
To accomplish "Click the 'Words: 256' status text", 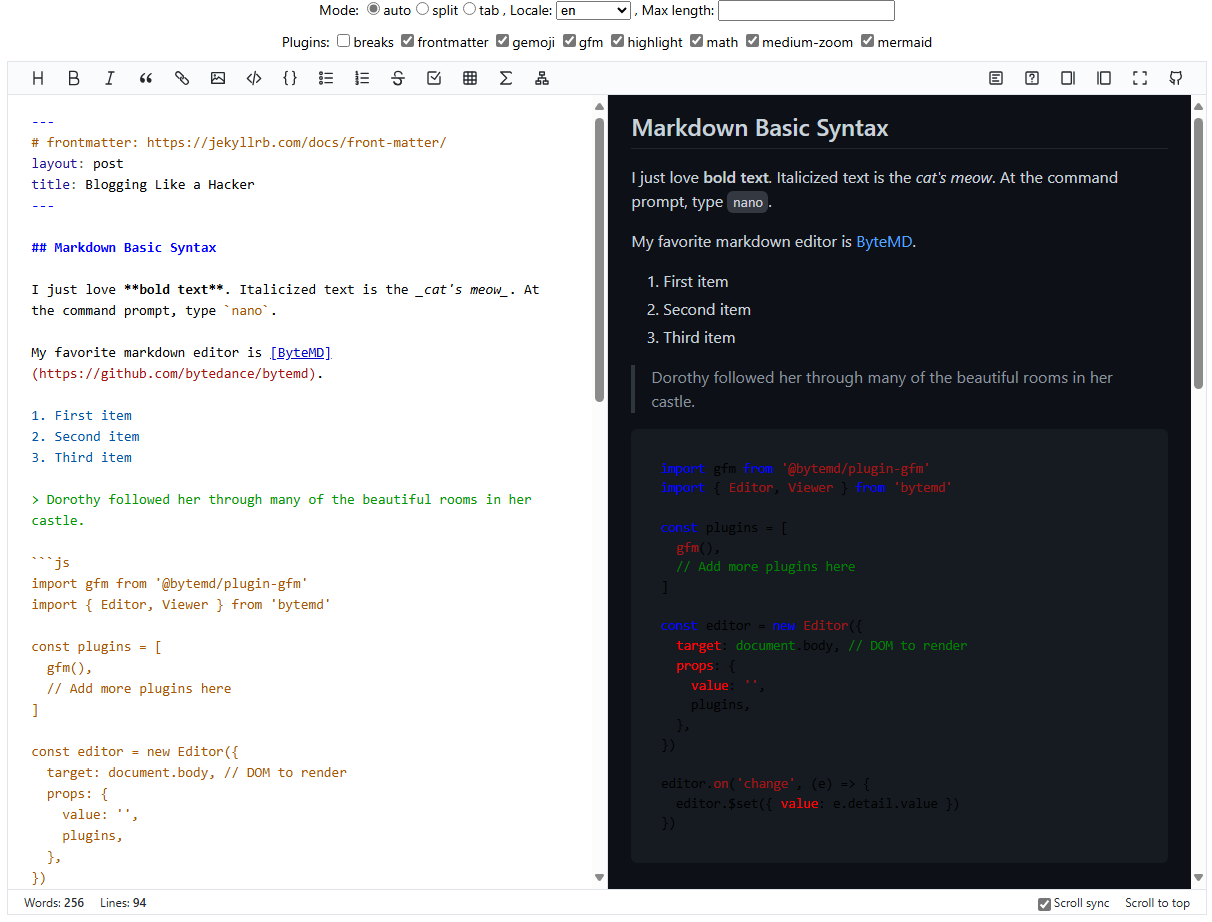I will pyautogui.click(x=54, y=903).
